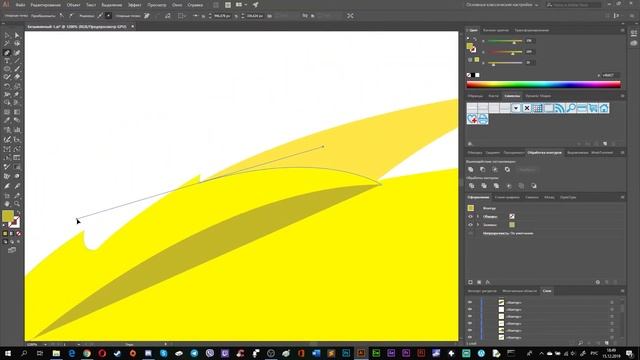Open the Pathfinder panel options menu
Image resolution: width=640 pixels, height=360 pixels.
point(622,153)
